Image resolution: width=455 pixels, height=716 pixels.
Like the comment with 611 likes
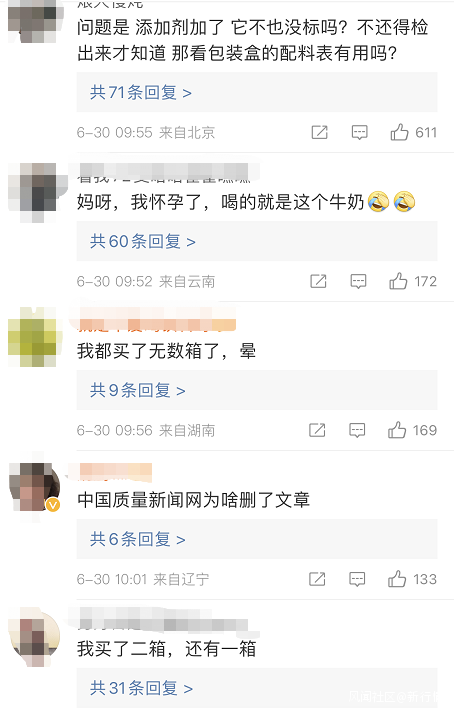click(399, 132)
